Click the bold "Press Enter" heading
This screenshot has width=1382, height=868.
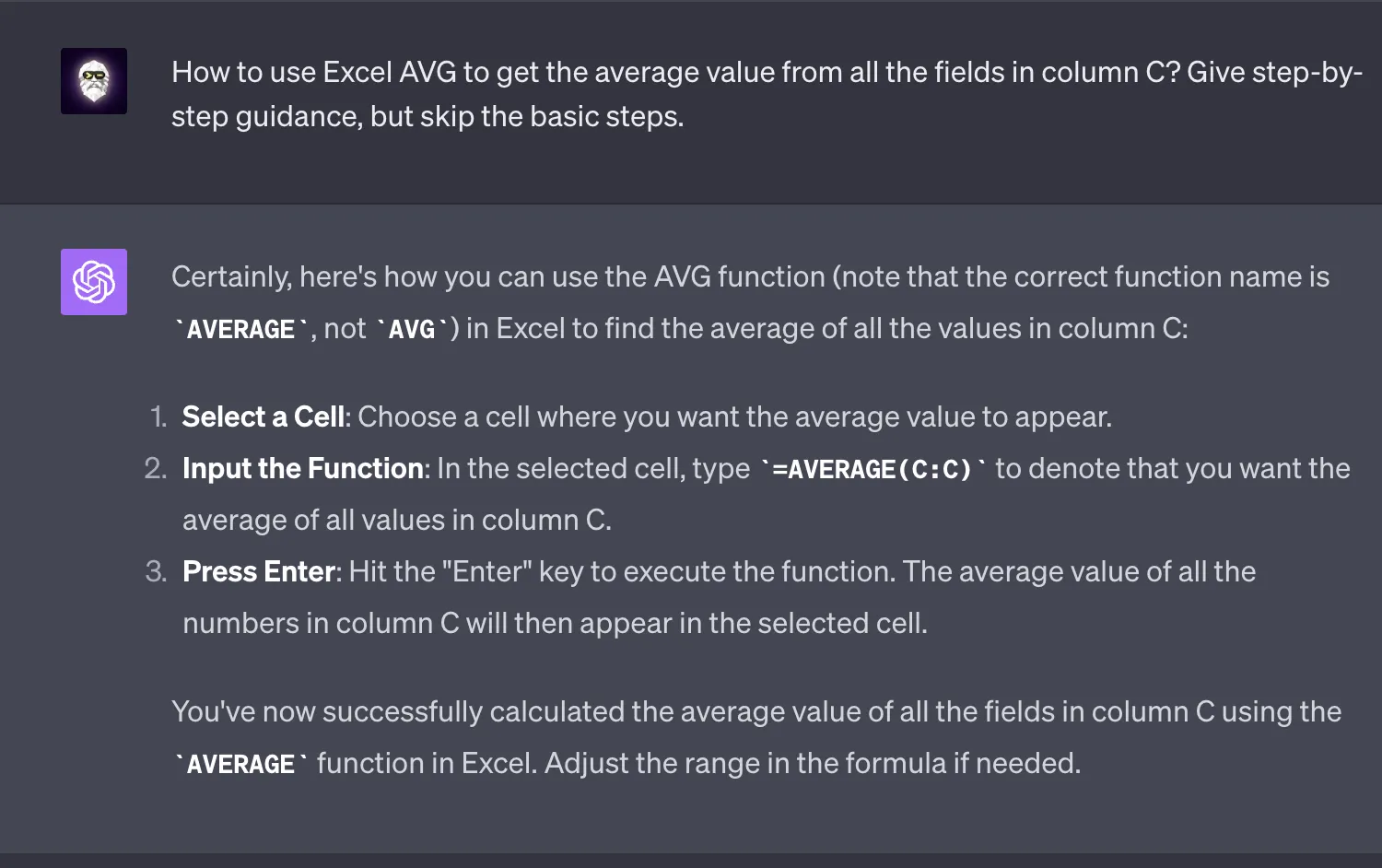click(259, 571)
